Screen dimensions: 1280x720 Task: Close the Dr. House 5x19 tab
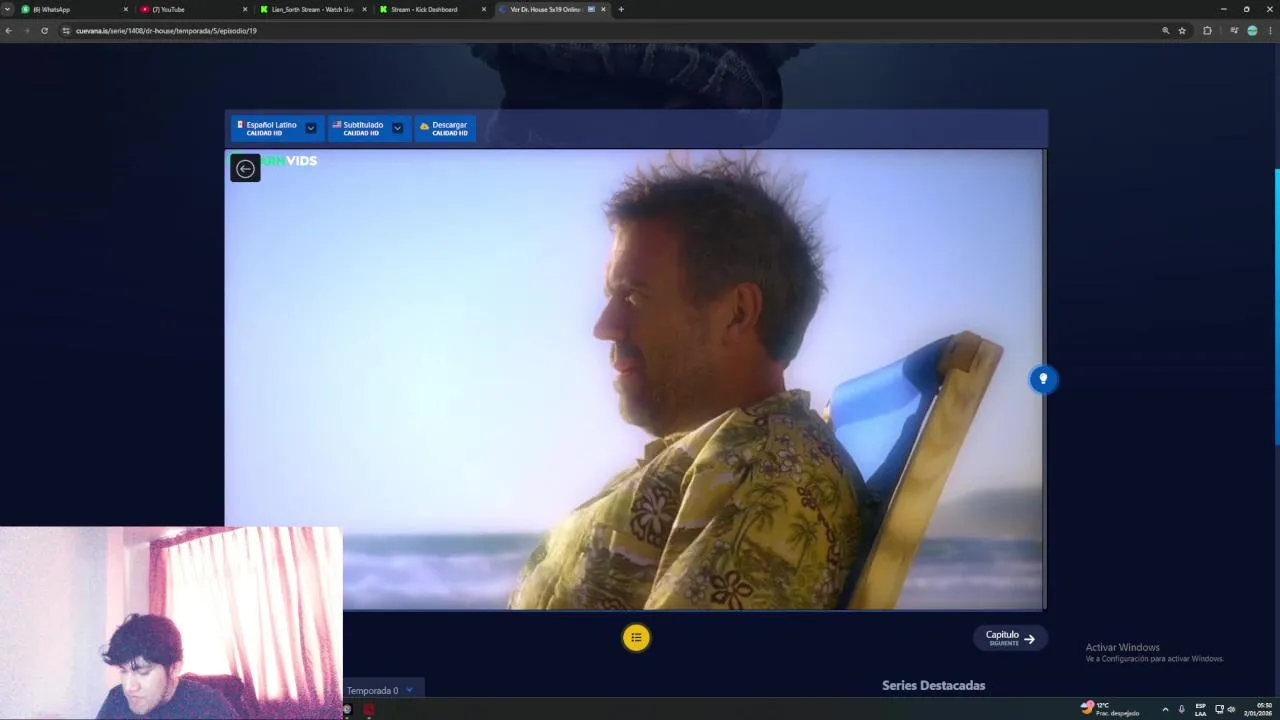click(603, 9)
